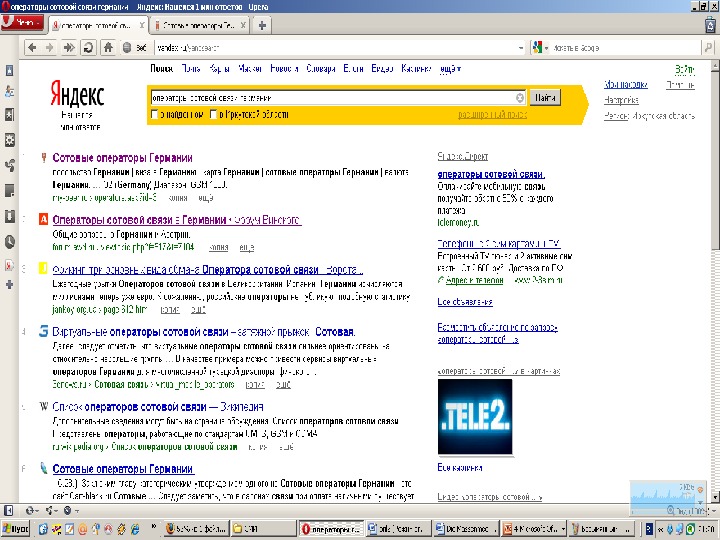Click the magnifier search button in toolbar
This screenshot has height=540, width=720.
708,47
